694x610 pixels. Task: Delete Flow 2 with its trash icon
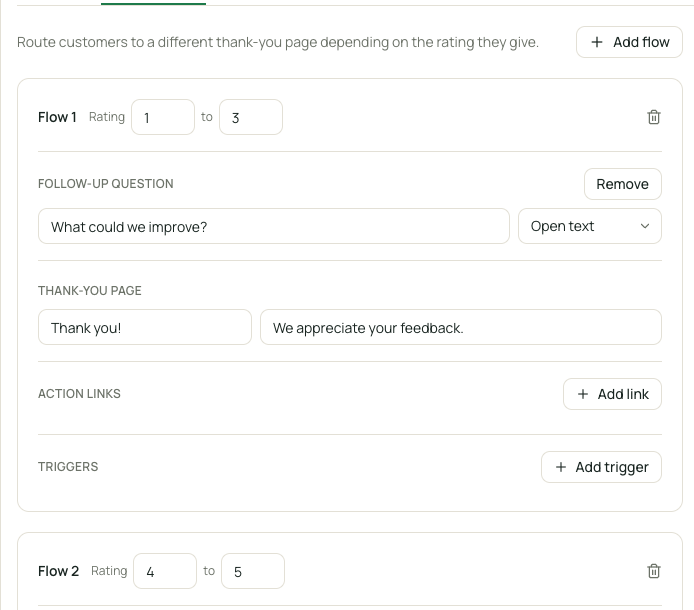[x=654, y=571]
